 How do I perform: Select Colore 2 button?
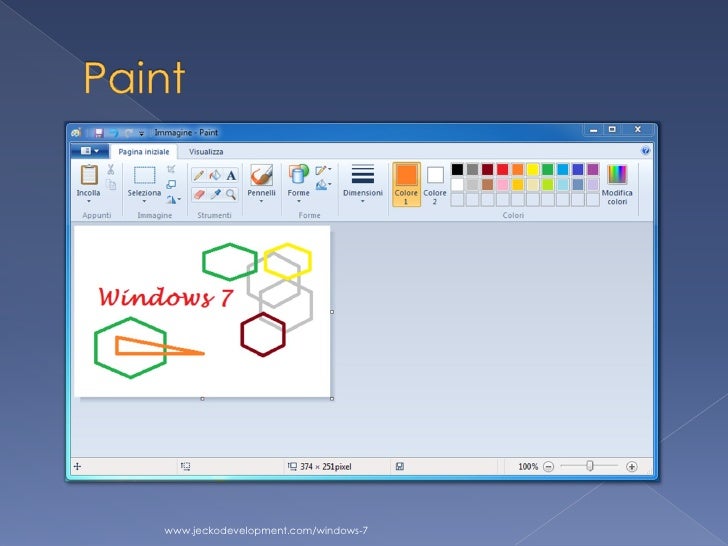(x=435, y=184)
